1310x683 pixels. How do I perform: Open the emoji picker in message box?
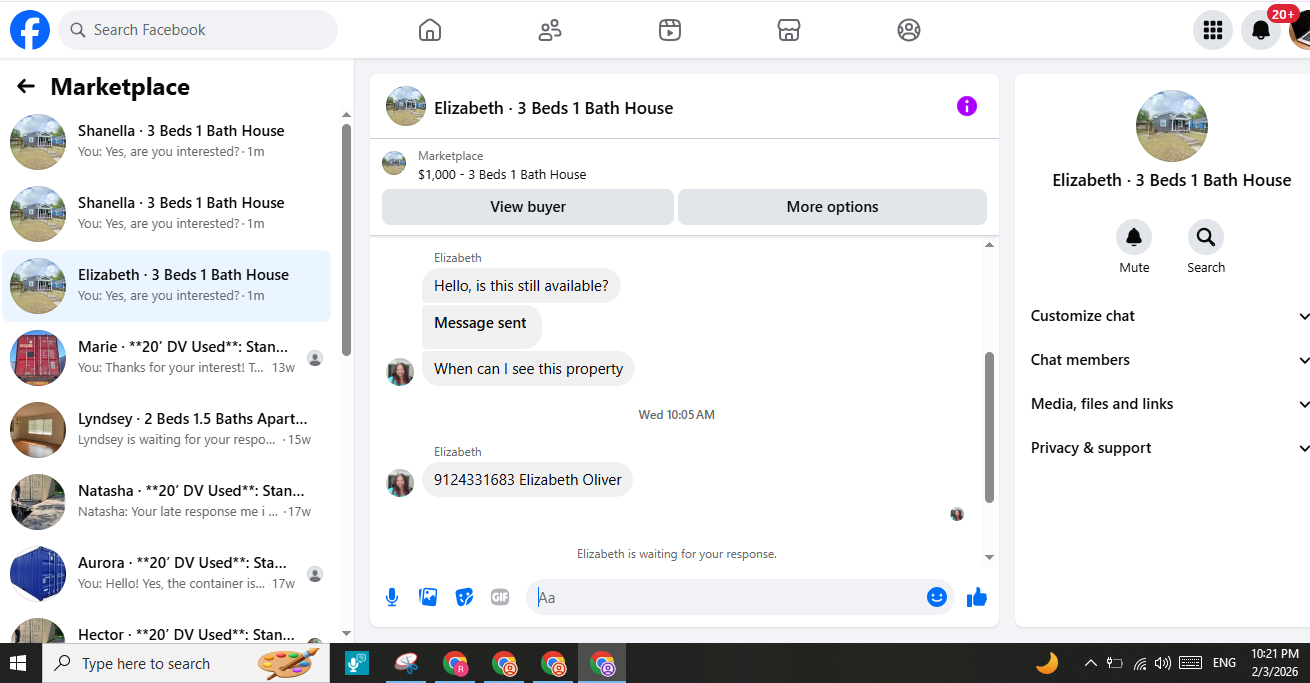(x=937, y=597)
